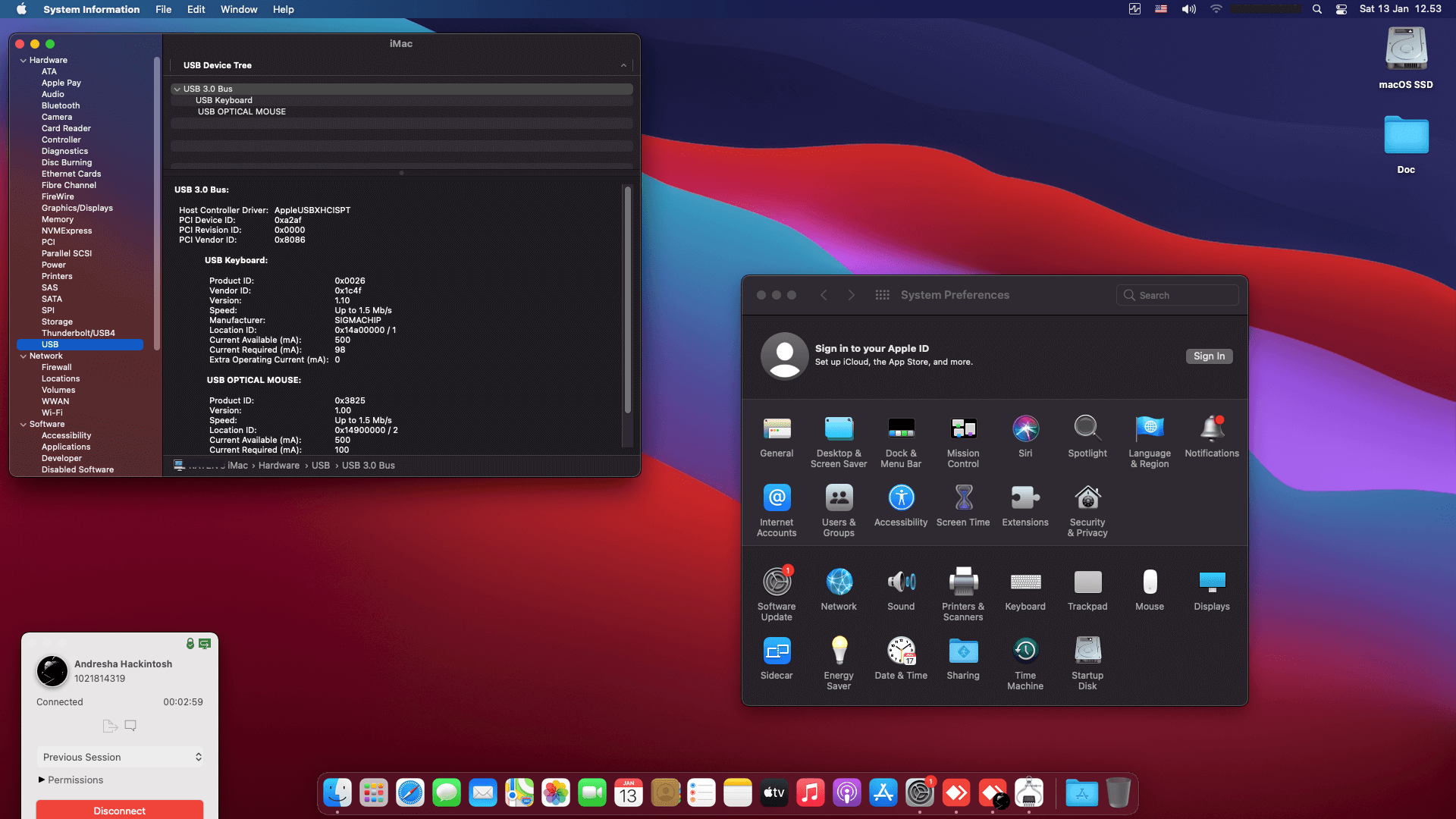Open the Doc folder on desktop
The image size is (1456, 819).
pos(1406,144)
